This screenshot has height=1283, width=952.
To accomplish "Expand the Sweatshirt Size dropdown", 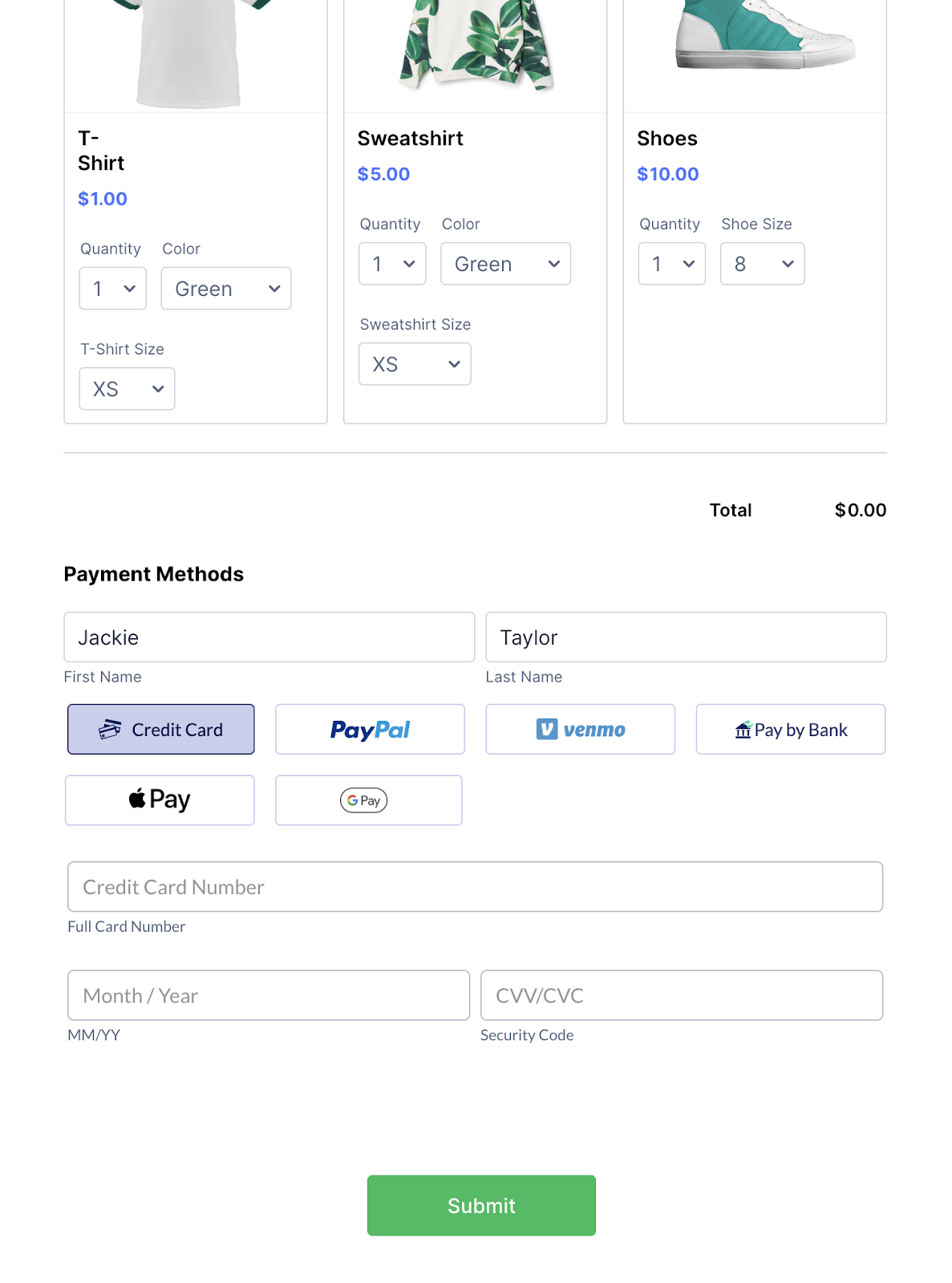I will [415, 364].
